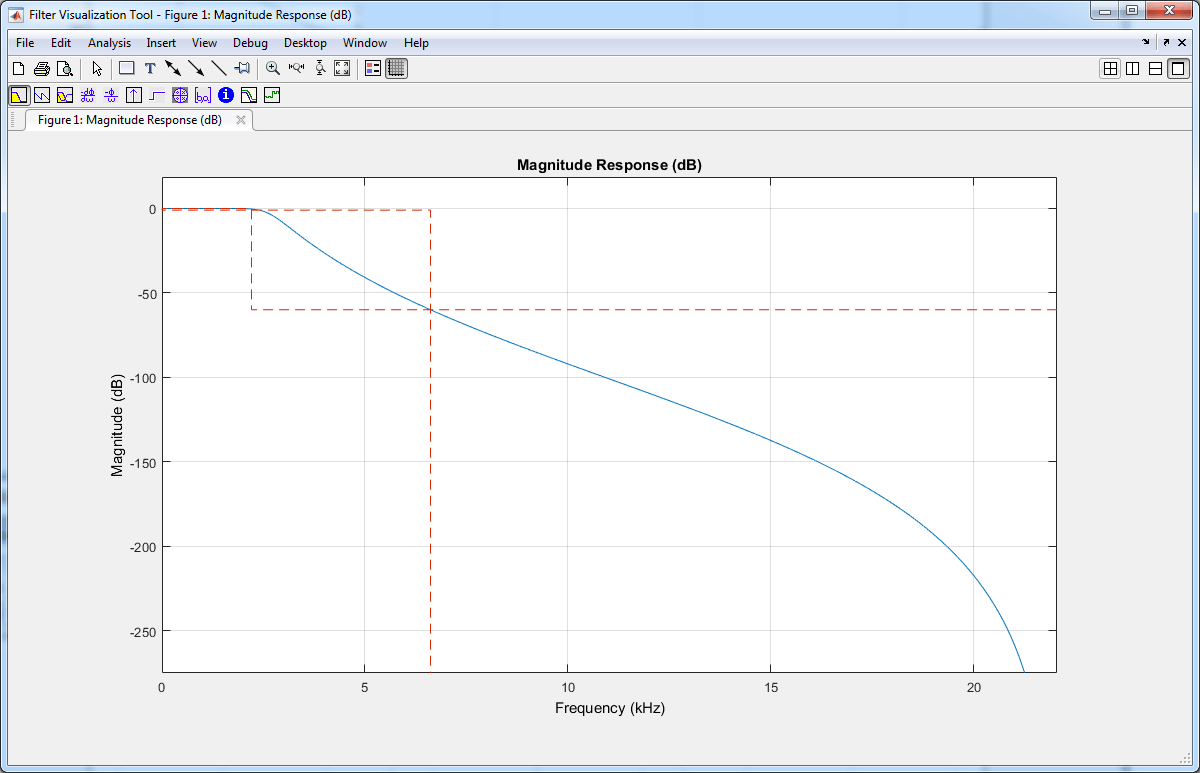Select the Insert Text tool (T icon)
Image resolution: width=1200 pixels, height=773 pixels.
click(150, 69)
